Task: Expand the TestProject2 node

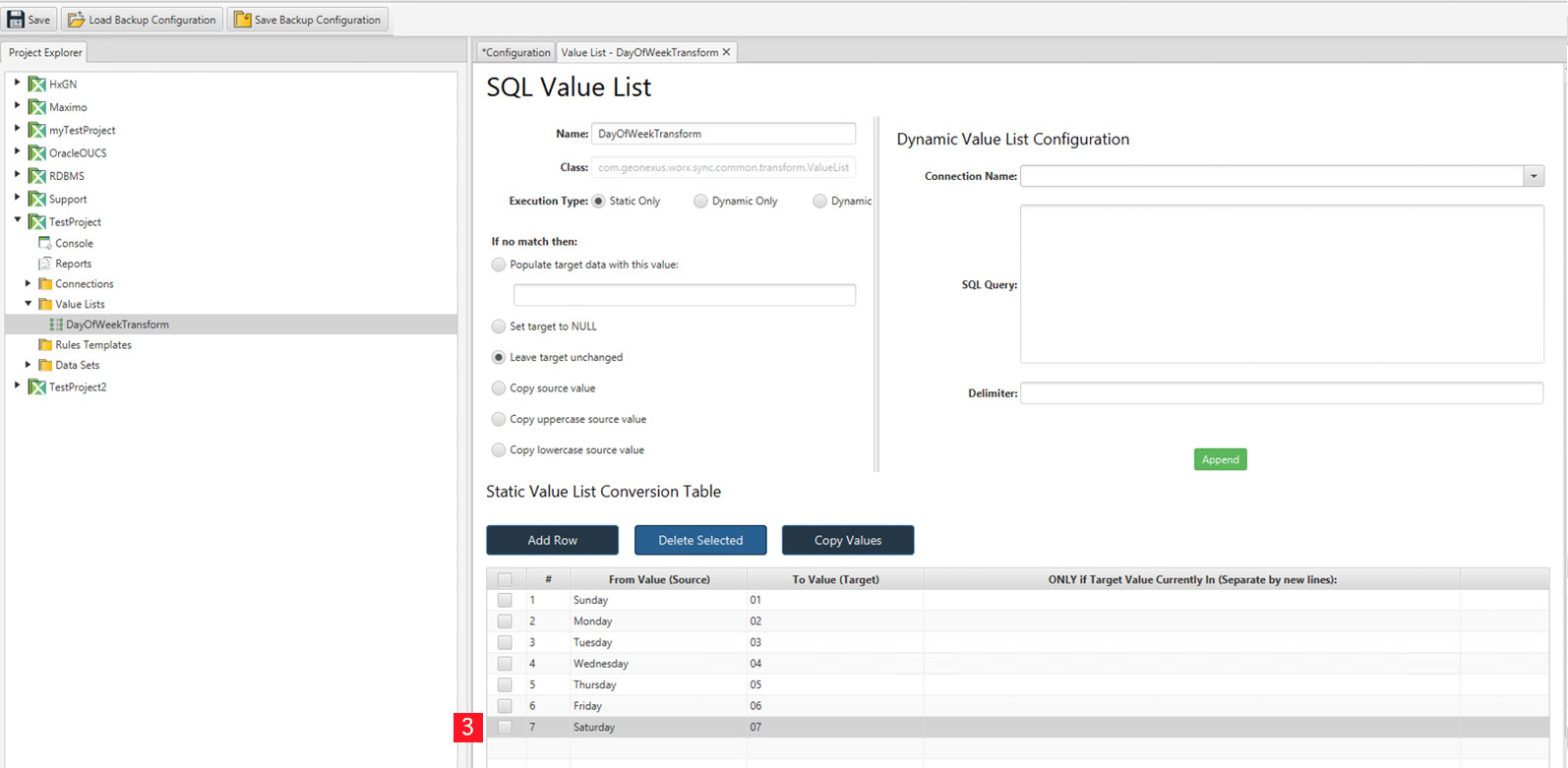Action: click(x=17, y=386)
